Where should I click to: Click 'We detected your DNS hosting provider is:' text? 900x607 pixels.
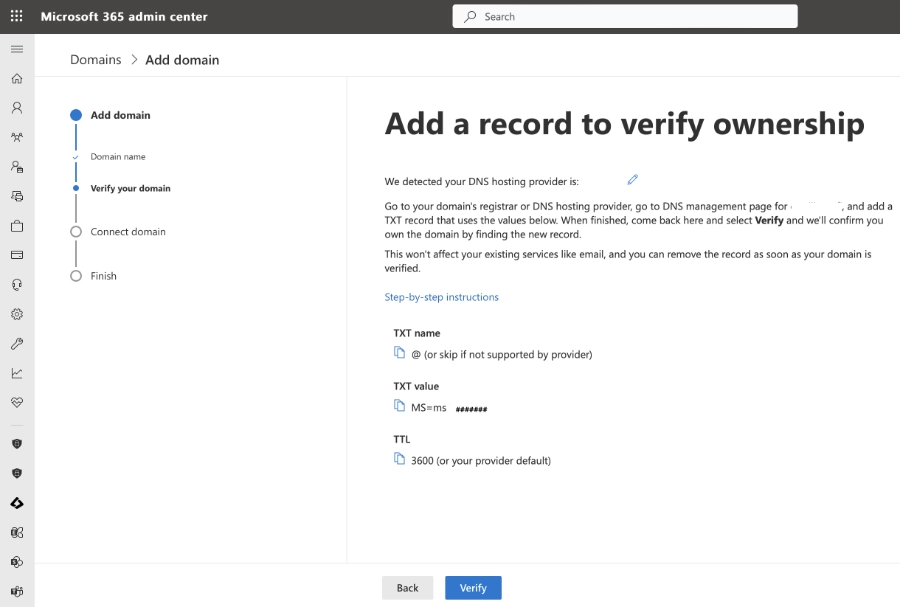tap(482, 181)
